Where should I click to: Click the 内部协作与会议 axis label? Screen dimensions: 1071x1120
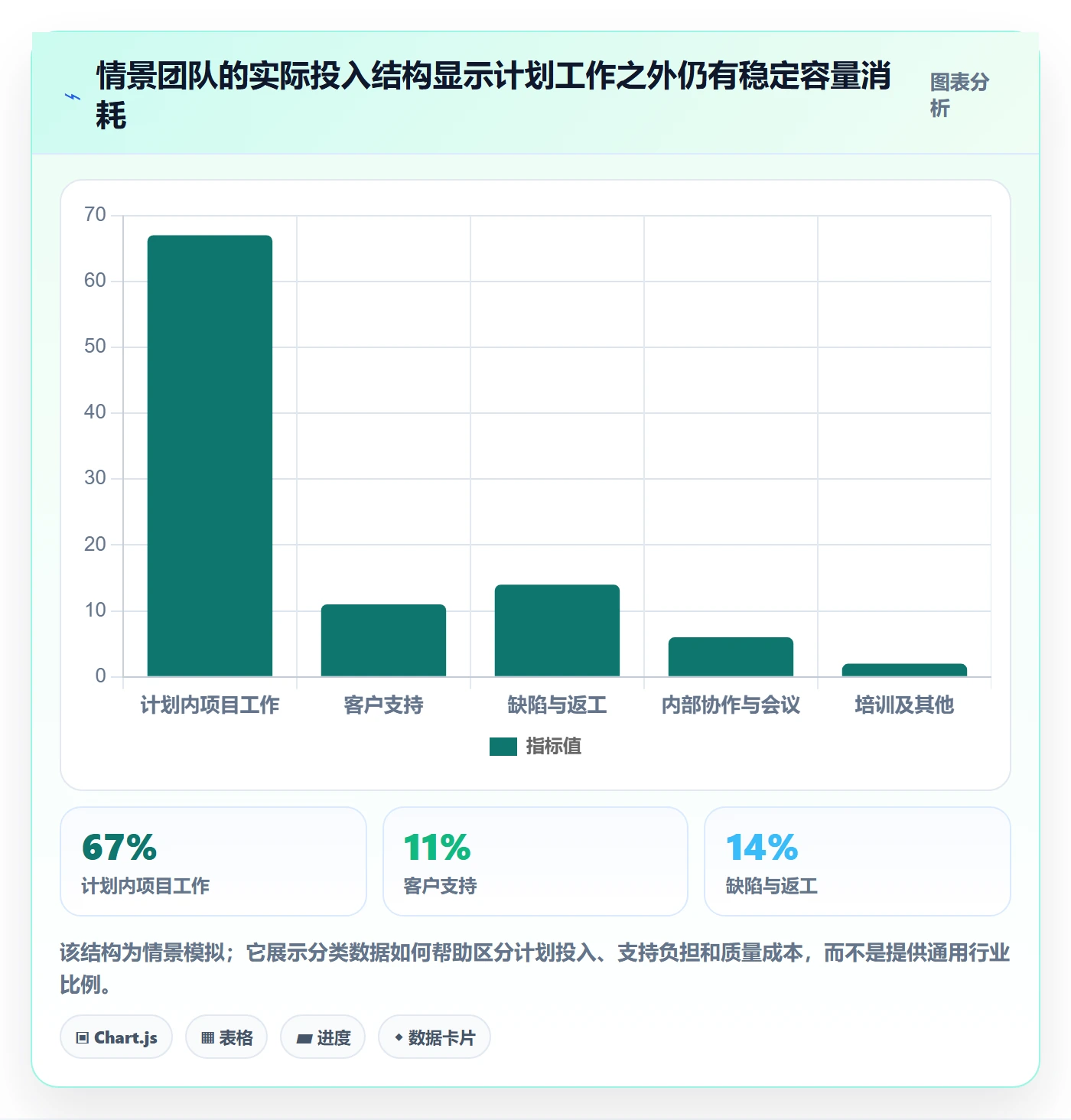(731, 705)
